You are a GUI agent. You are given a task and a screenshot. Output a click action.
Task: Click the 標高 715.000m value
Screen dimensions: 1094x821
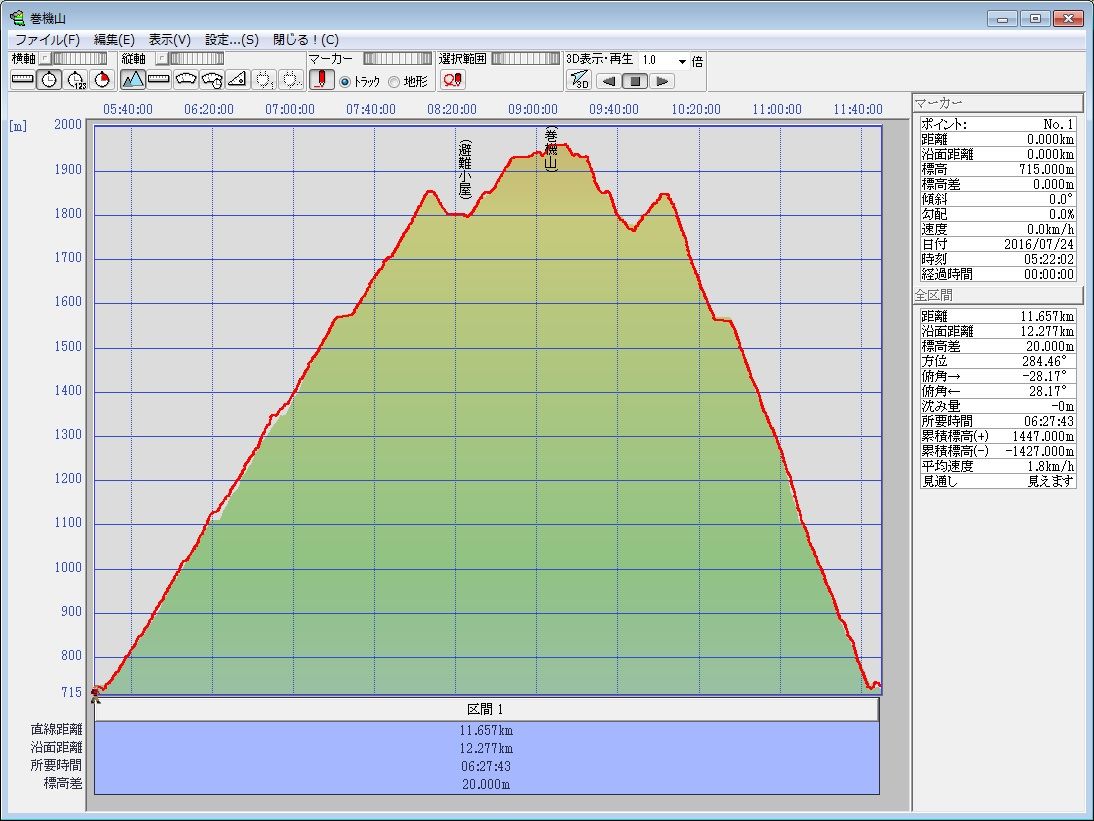pos(1047,170)
